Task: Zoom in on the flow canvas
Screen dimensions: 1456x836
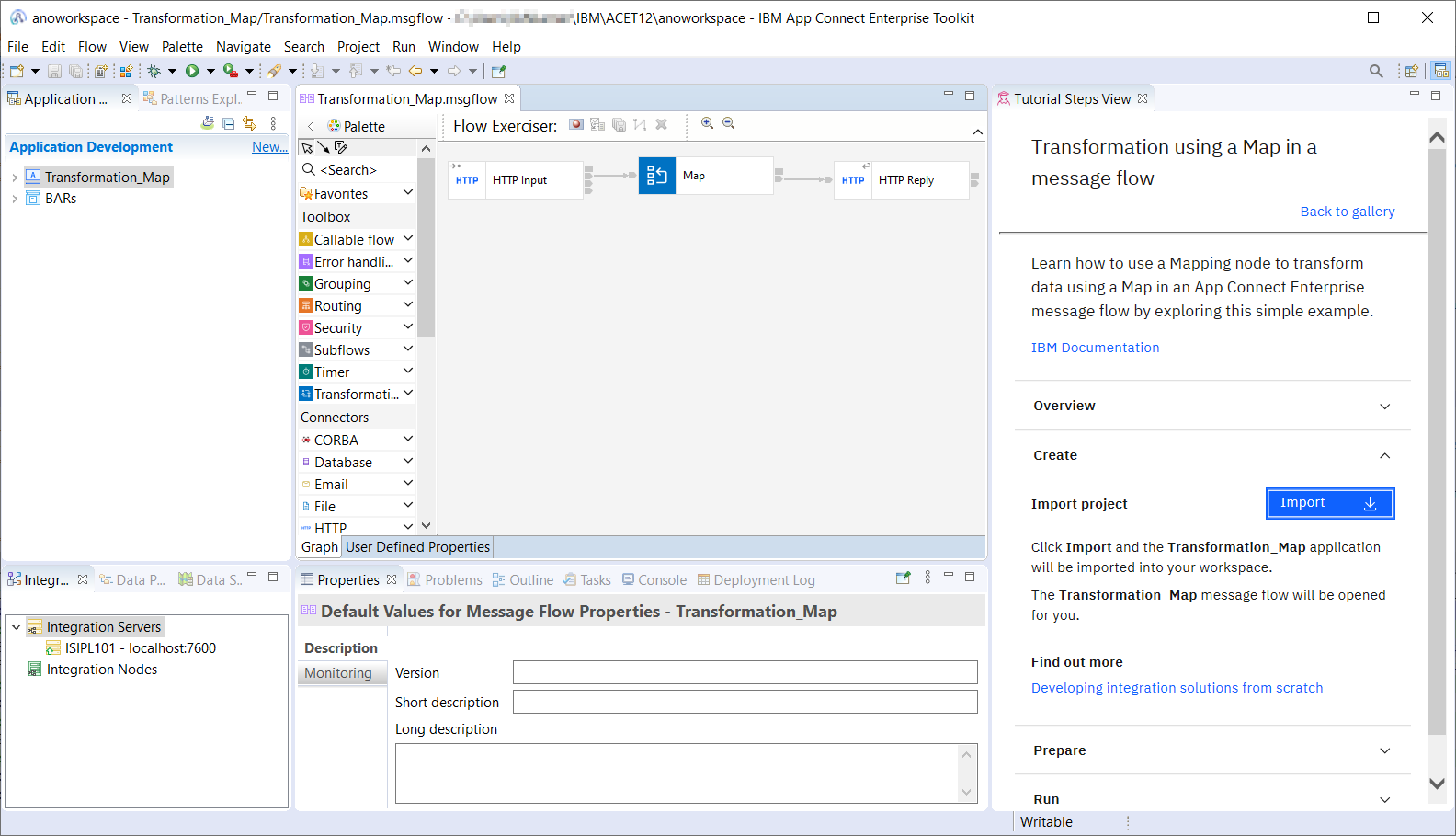Action: coord(707,123)
